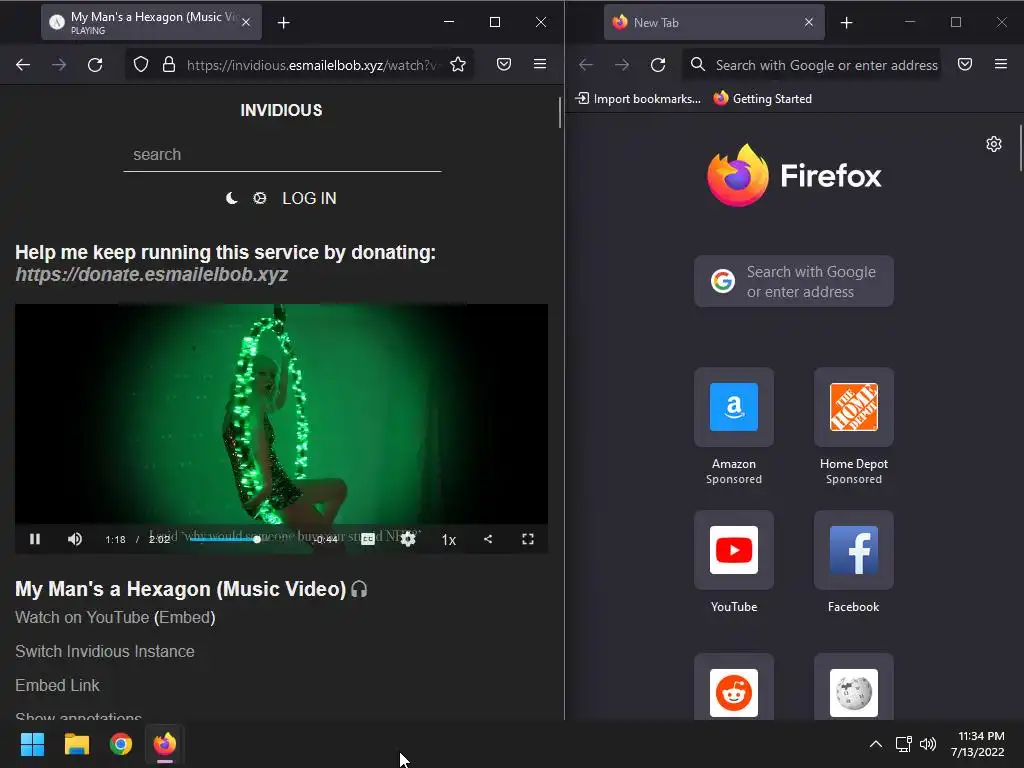Click the left page vertical scrollbar
This screenshot has width=1024, height=768.
(x=560, y=112)
